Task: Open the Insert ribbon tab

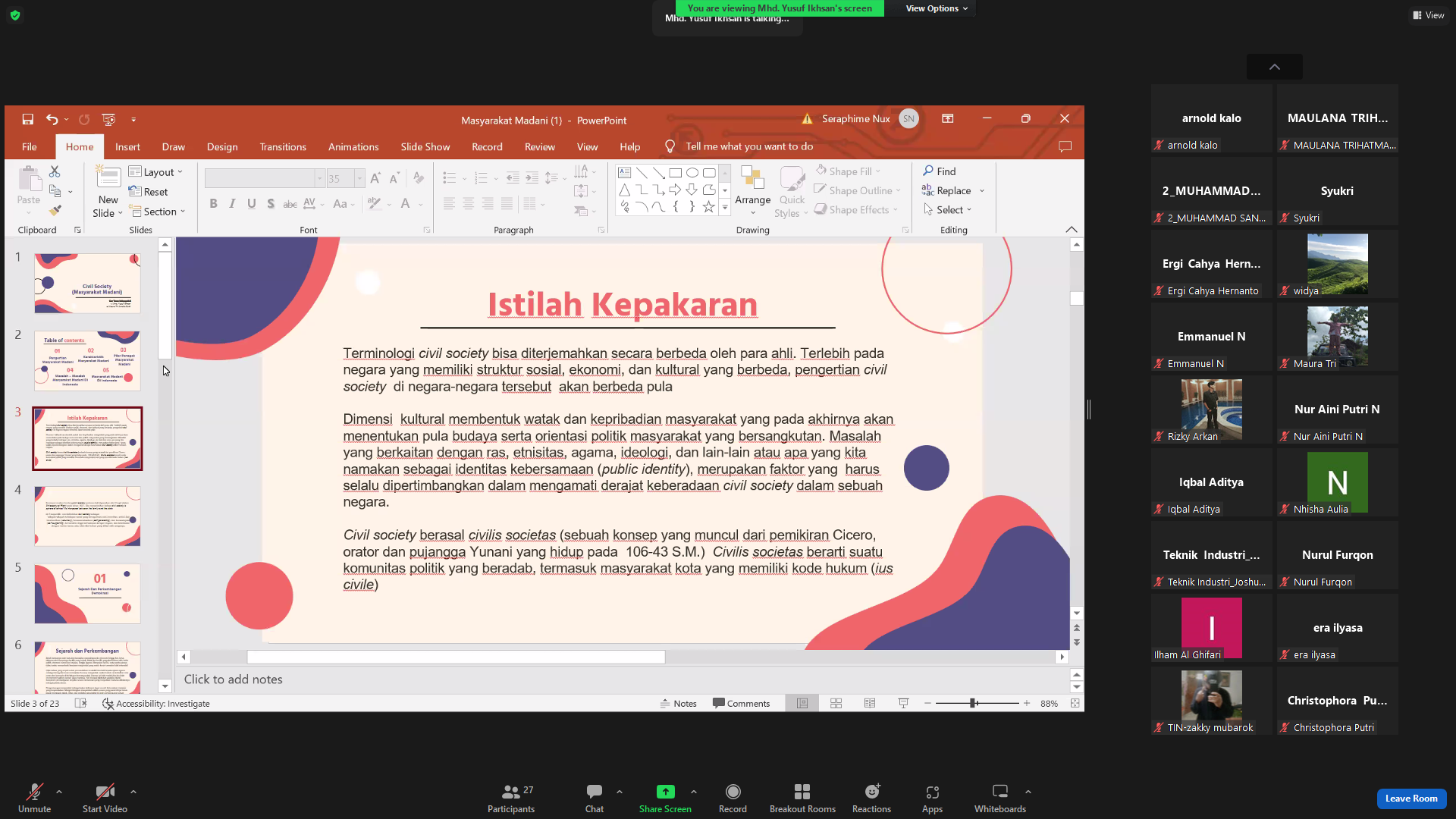Action: 127,146
